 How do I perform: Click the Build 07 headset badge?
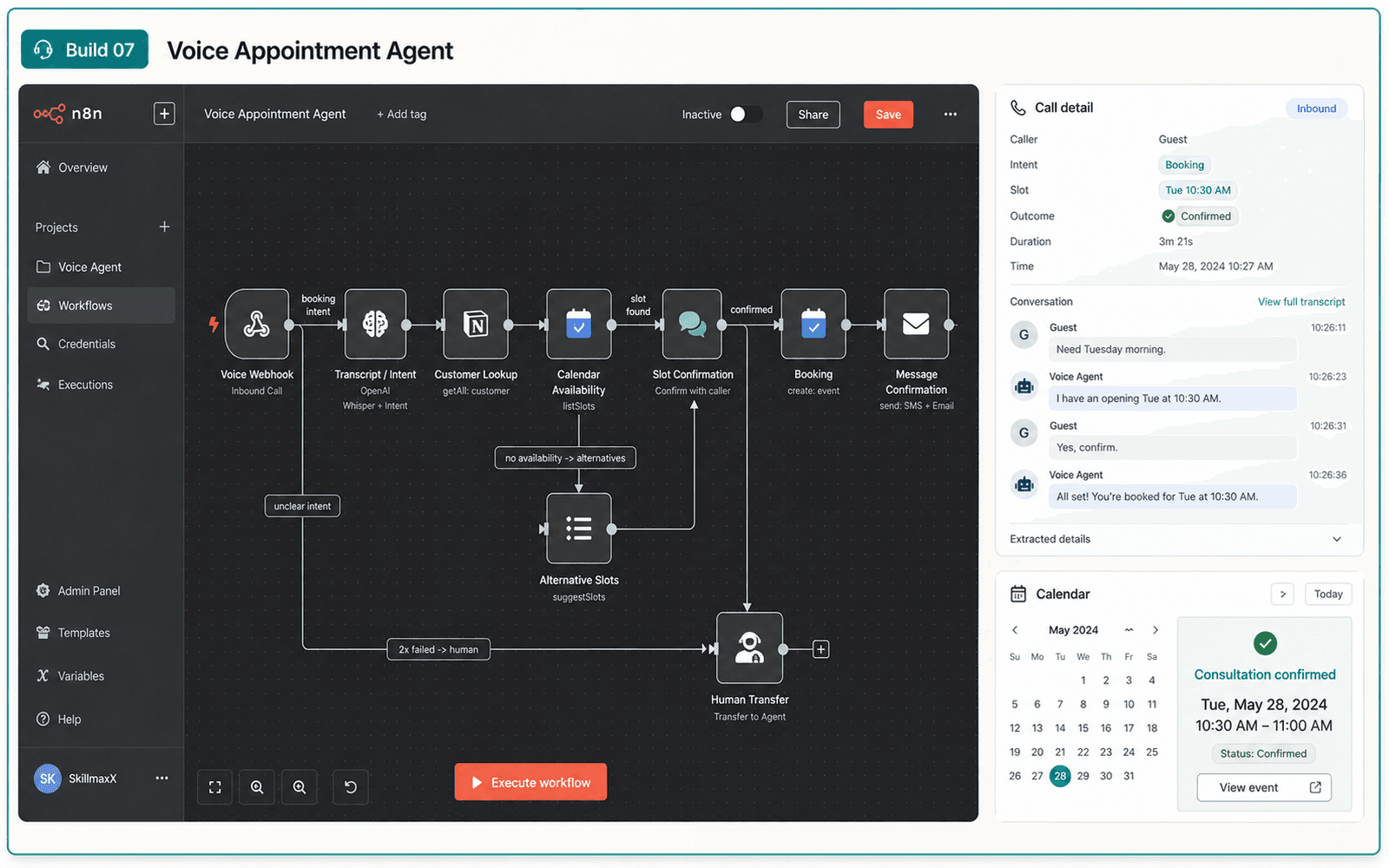click(84, 49)
